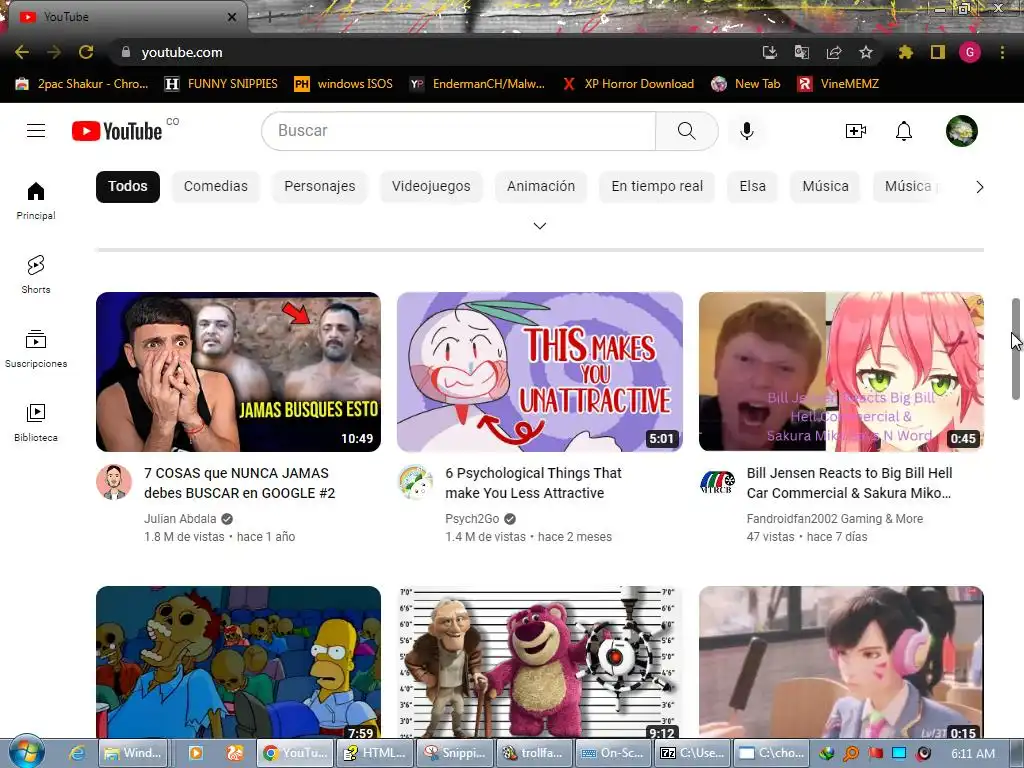
Task: Play the Simpsons skeleton theater thumbnail
Action: coord(238,662)
